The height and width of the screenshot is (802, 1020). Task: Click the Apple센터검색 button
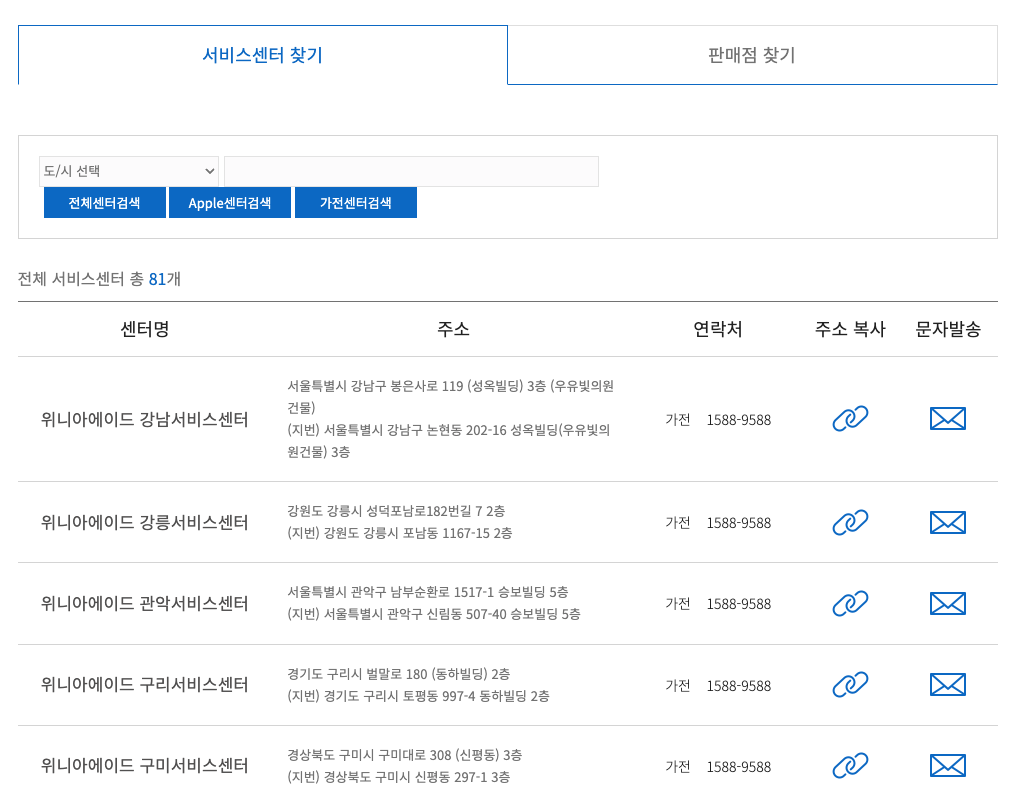[230, 203]
